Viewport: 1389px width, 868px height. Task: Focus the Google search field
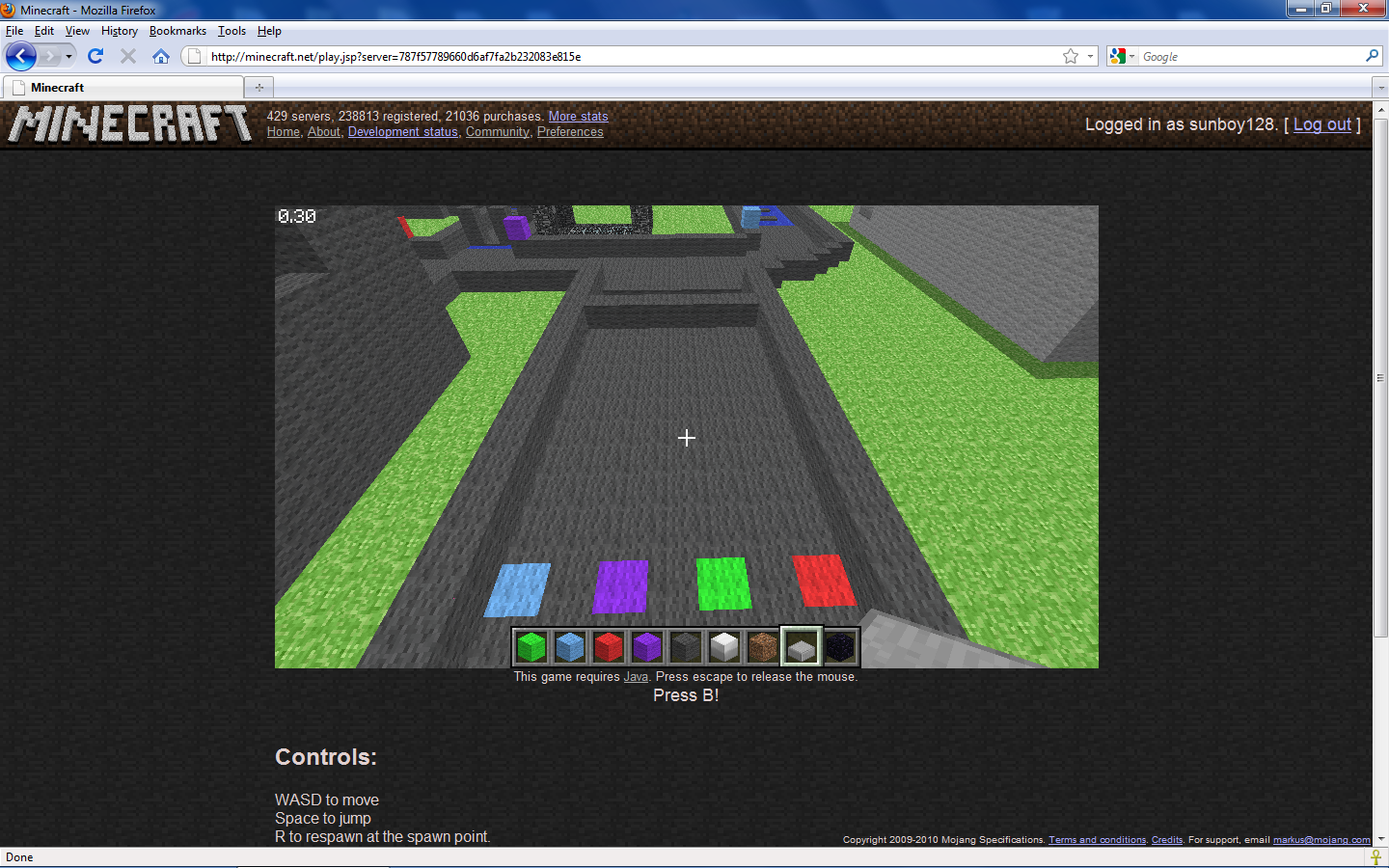point(1251,57)
